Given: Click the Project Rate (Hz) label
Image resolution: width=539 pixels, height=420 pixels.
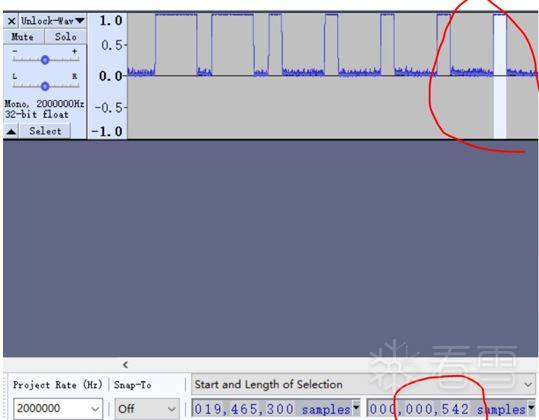Looking at the screenshot, I should [x=58, y=385].
